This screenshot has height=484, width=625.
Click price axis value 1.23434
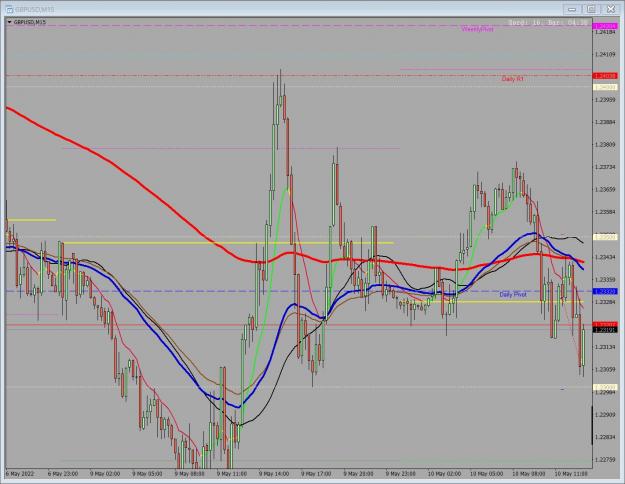[x=605, y=257]
